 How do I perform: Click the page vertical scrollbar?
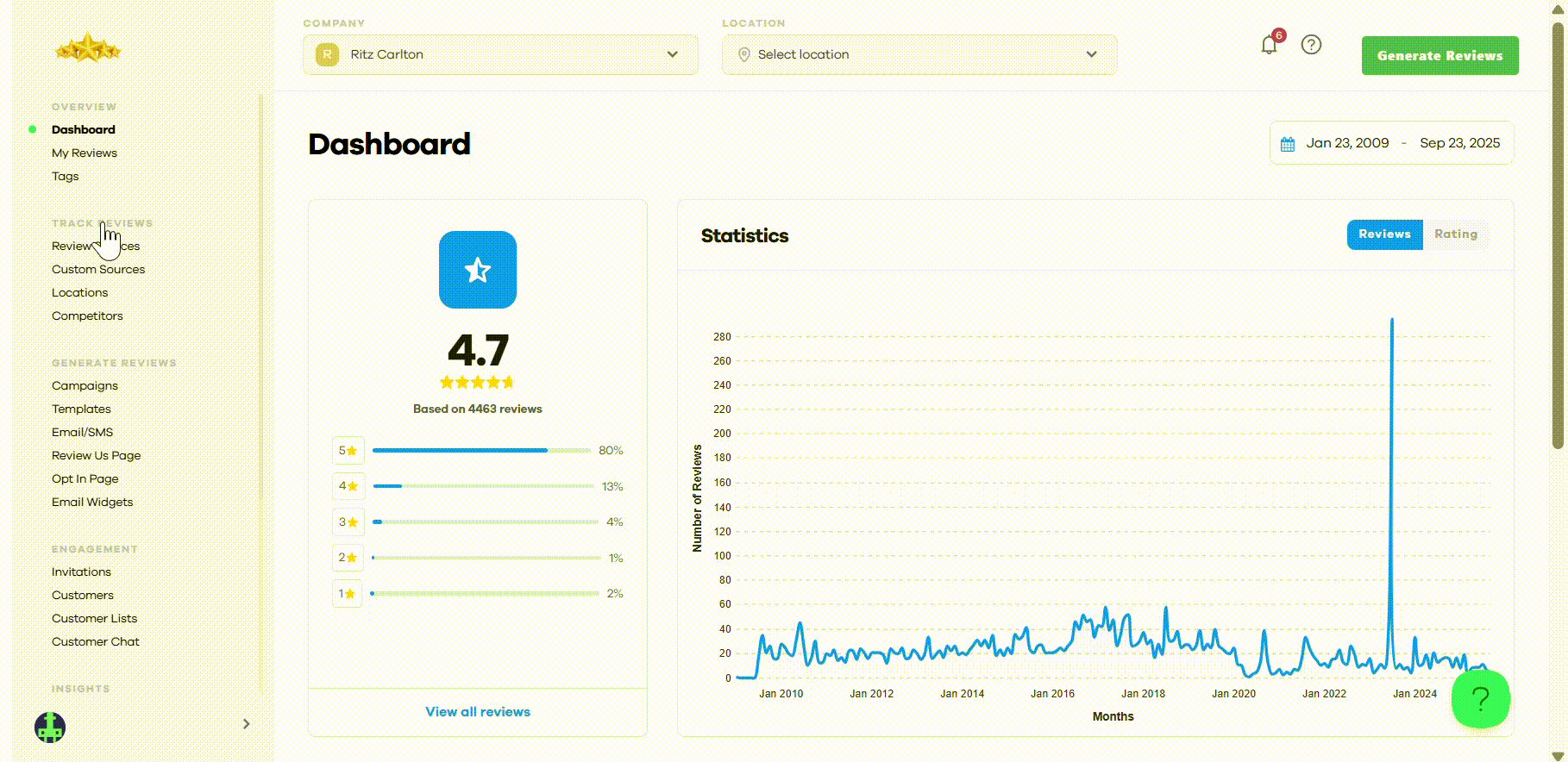(1557, 234)
